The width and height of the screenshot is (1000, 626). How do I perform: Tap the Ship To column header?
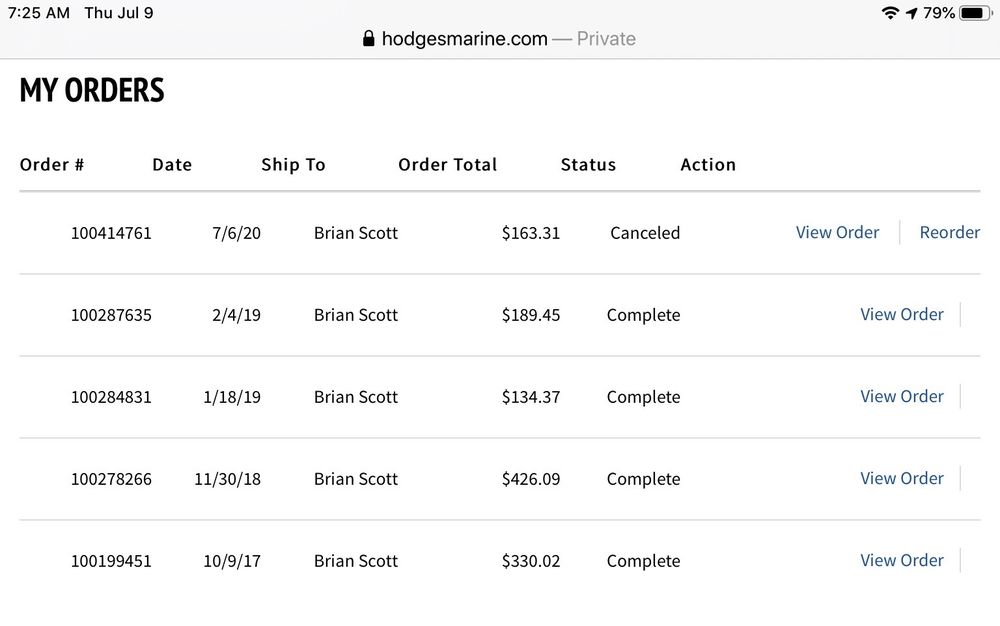tap(293, 165)
